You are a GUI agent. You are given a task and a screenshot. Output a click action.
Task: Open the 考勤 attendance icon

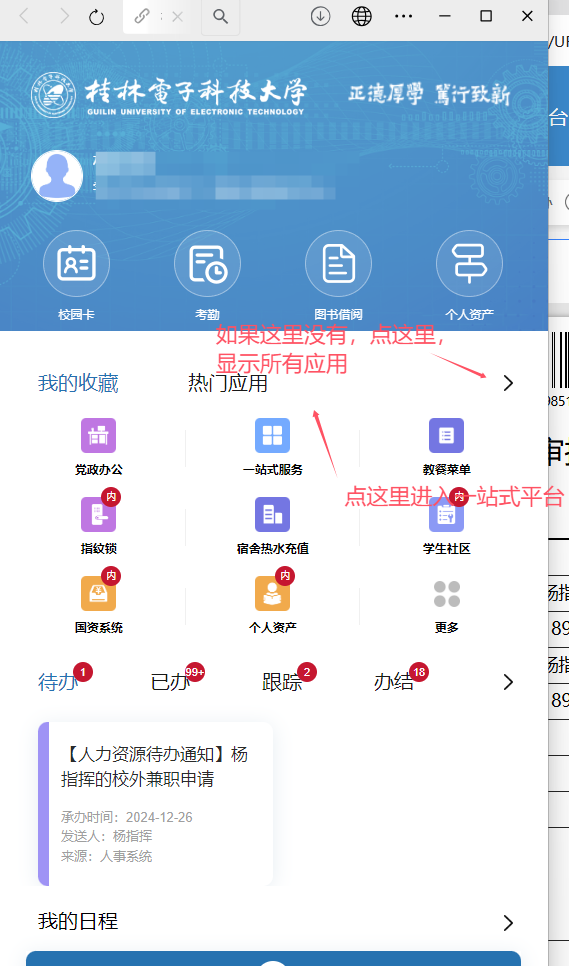(208, 264)
